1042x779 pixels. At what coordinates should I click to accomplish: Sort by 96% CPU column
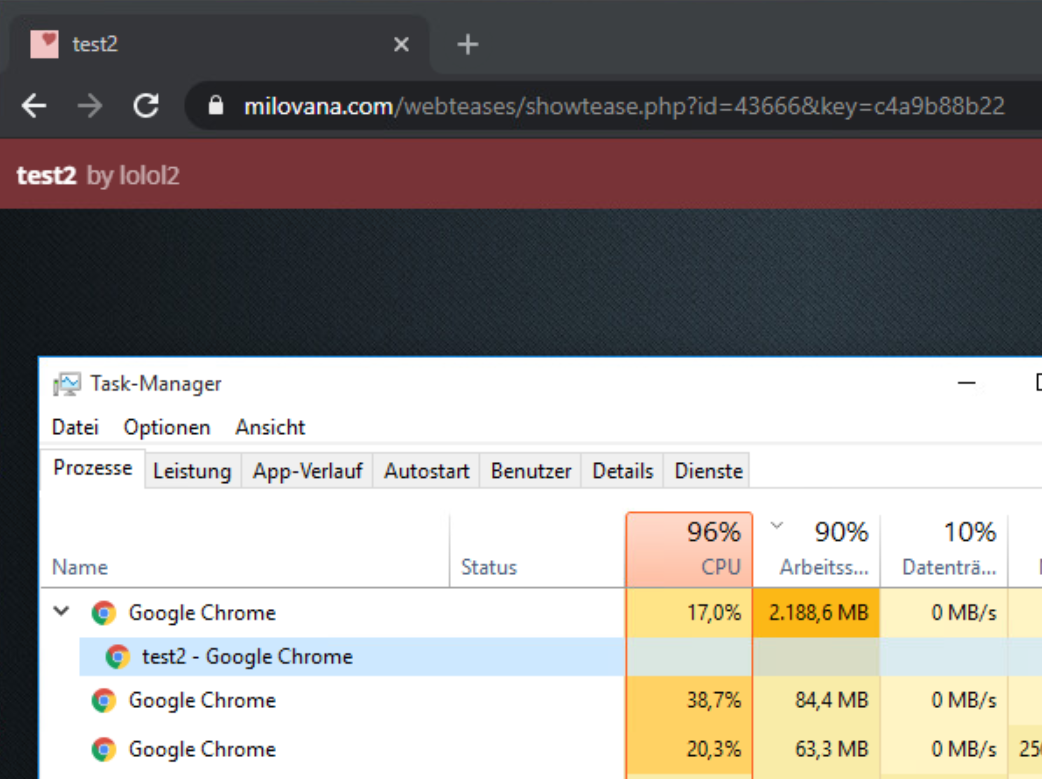pos(689,550)
